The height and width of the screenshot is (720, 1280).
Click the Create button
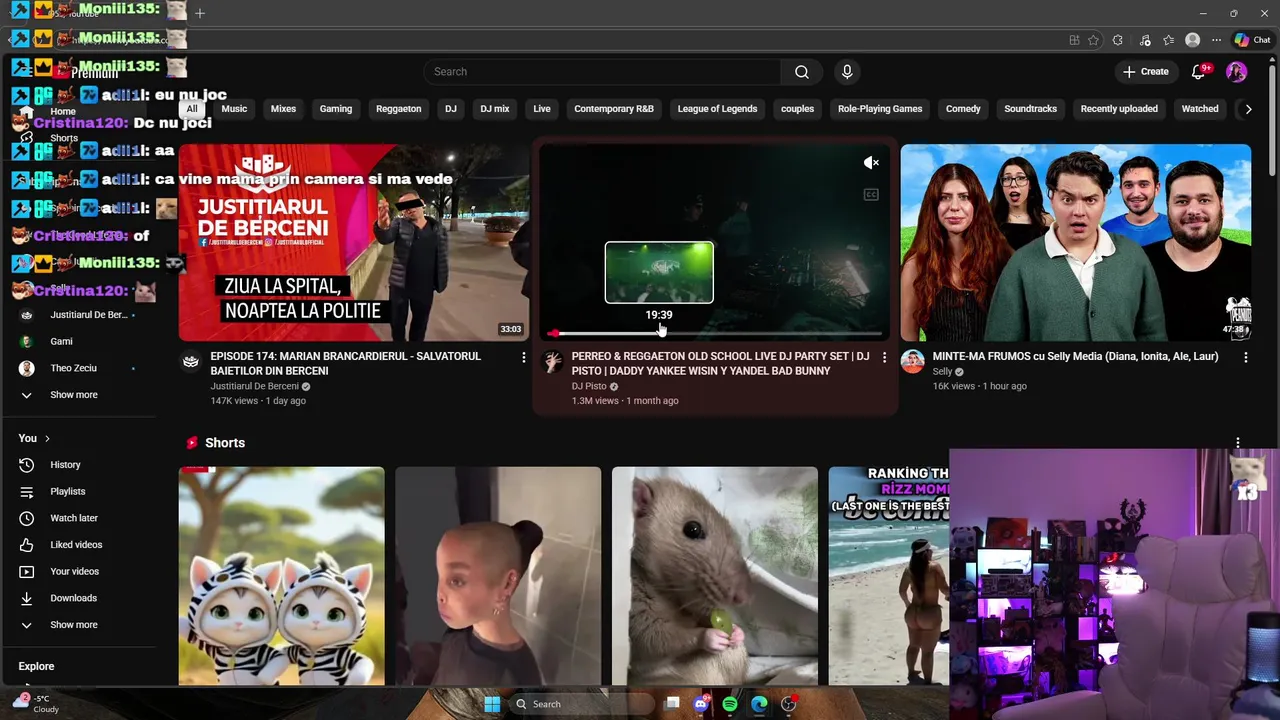click(1146, 72)
